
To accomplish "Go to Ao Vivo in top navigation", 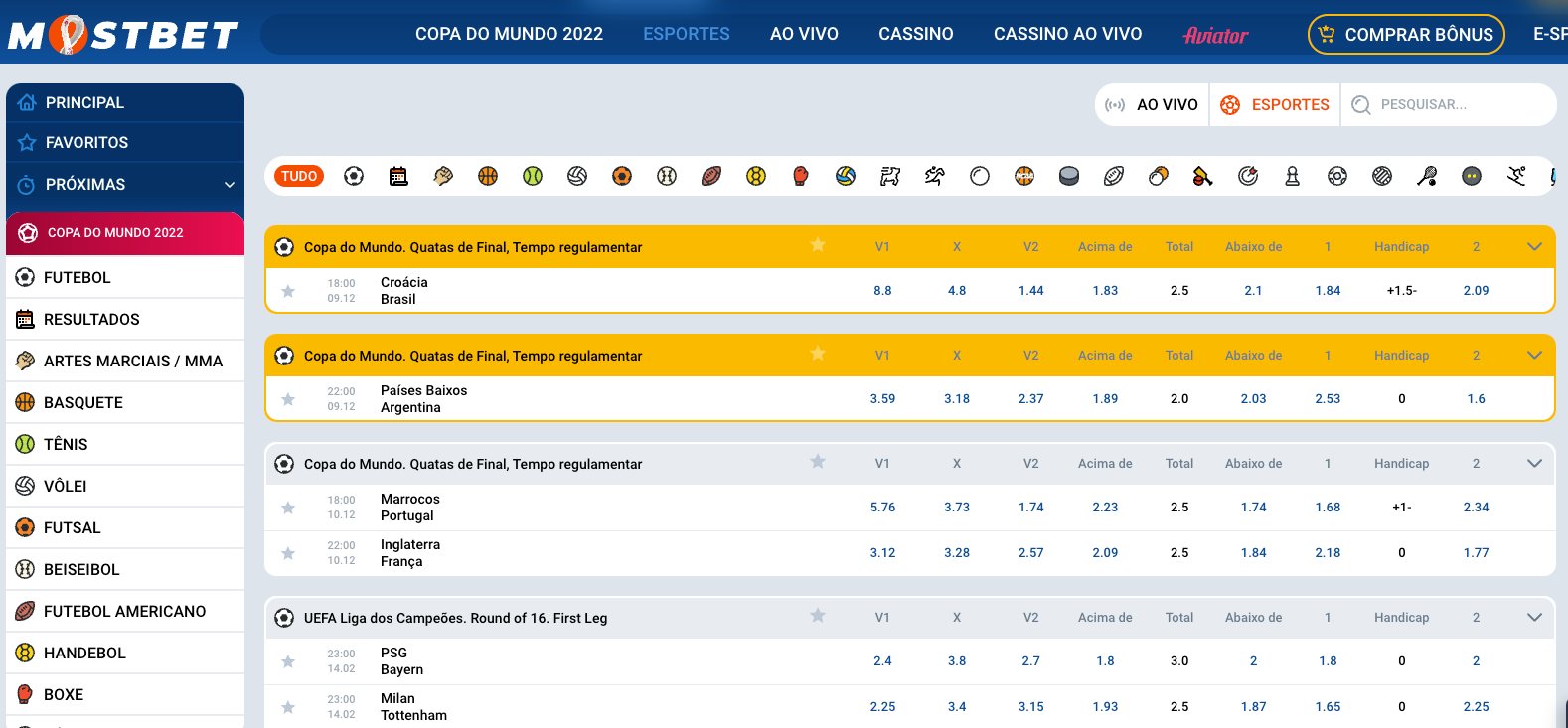I will [804, 34].
